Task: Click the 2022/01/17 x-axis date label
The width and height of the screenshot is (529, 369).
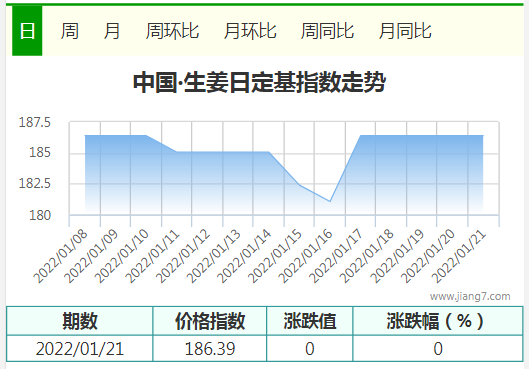Action: click(x=336, y=256)
